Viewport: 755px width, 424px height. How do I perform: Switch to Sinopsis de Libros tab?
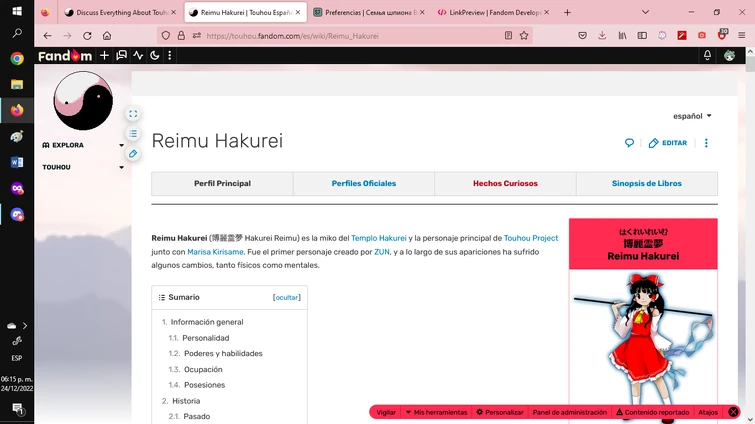pyautogui.click(x=647, y=183)
